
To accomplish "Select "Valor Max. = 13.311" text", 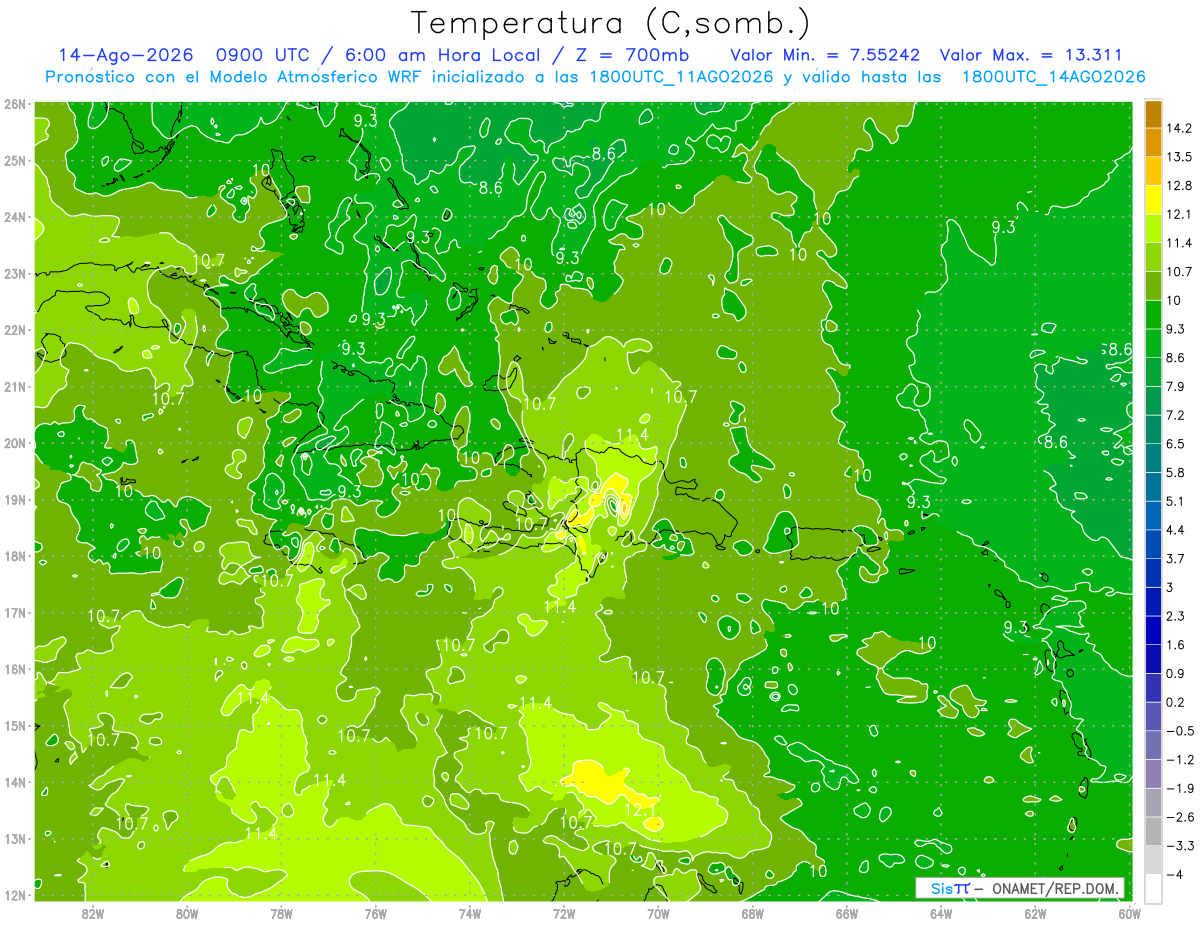I will [1032, 55].
